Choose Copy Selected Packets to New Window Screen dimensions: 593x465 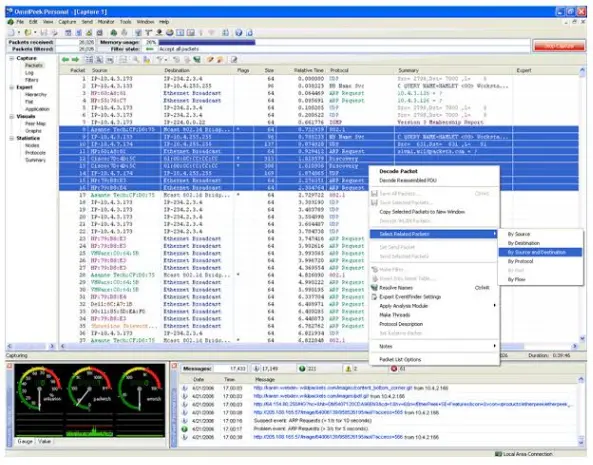[422, 212]
